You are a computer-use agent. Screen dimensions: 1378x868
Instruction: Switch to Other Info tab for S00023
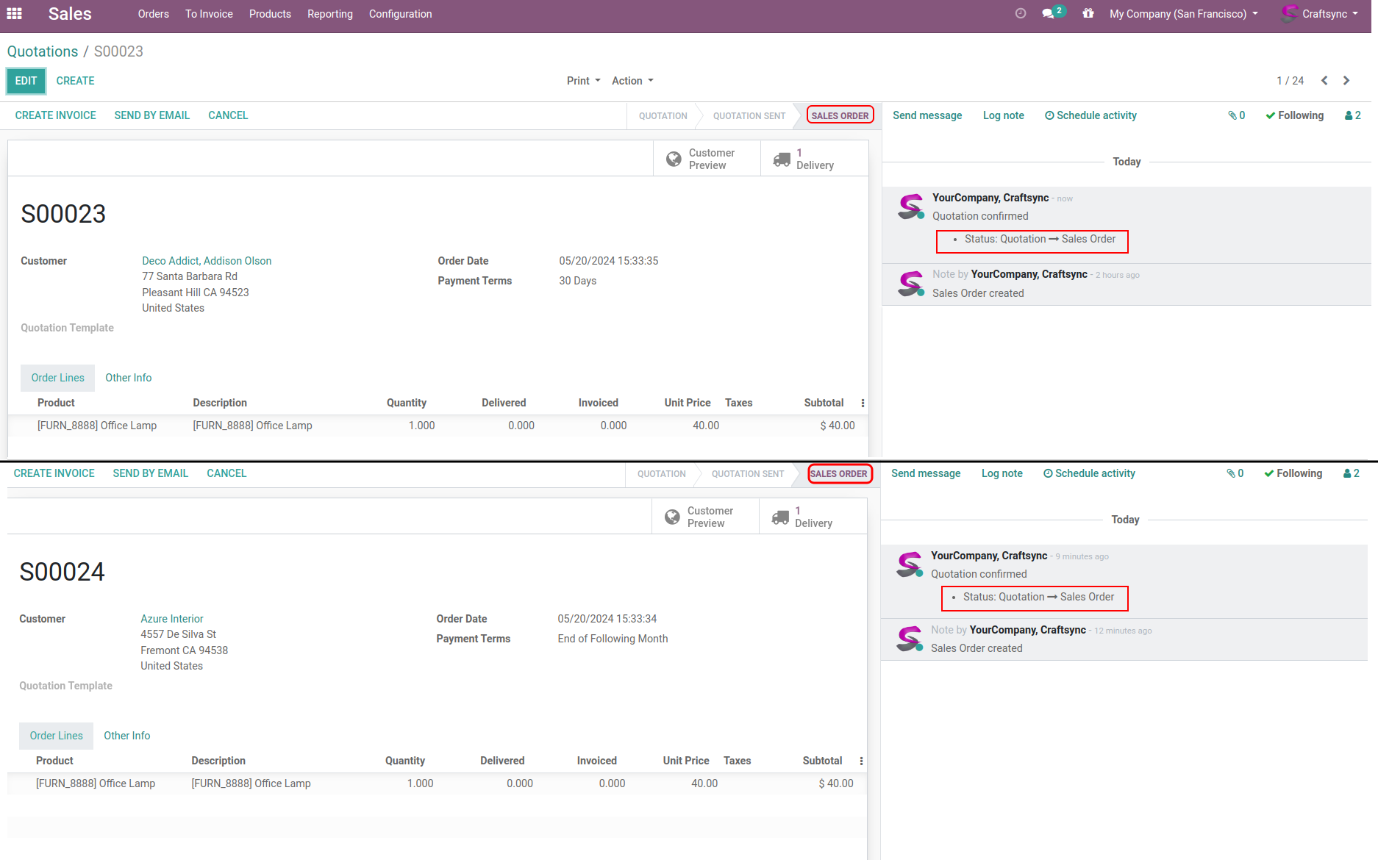[x=128, y=378]
